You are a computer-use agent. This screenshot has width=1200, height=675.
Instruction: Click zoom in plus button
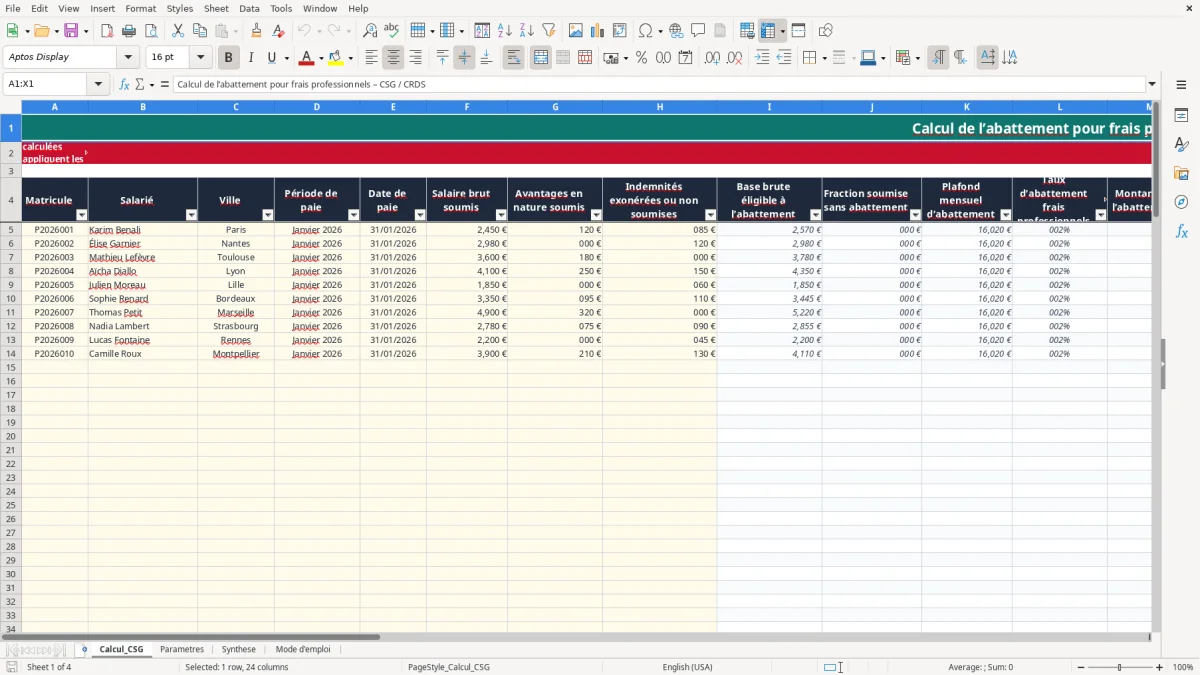click(x=1160, y=667)
